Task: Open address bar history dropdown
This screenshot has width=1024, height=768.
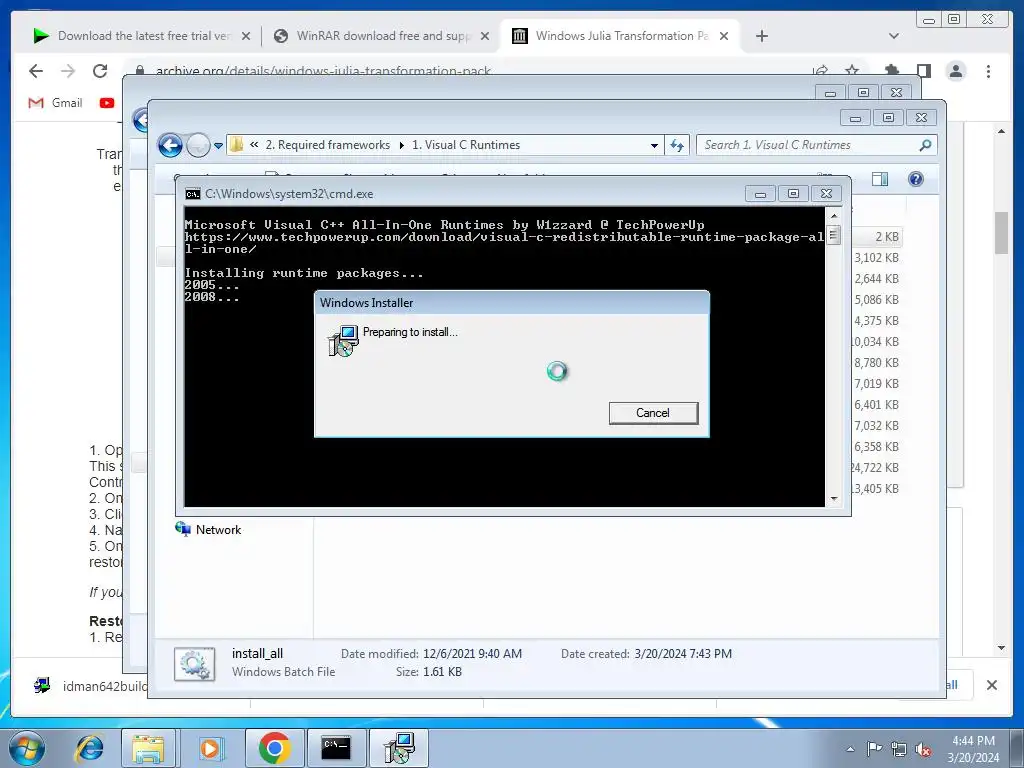Action: point(654,146)
